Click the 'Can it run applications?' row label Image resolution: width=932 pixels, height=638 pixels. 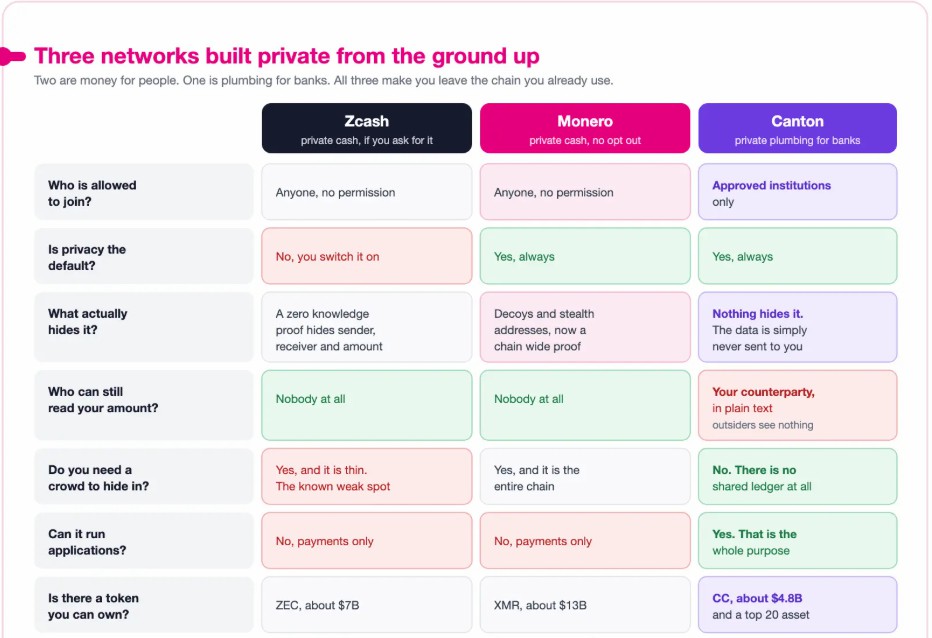click(144, 541)
